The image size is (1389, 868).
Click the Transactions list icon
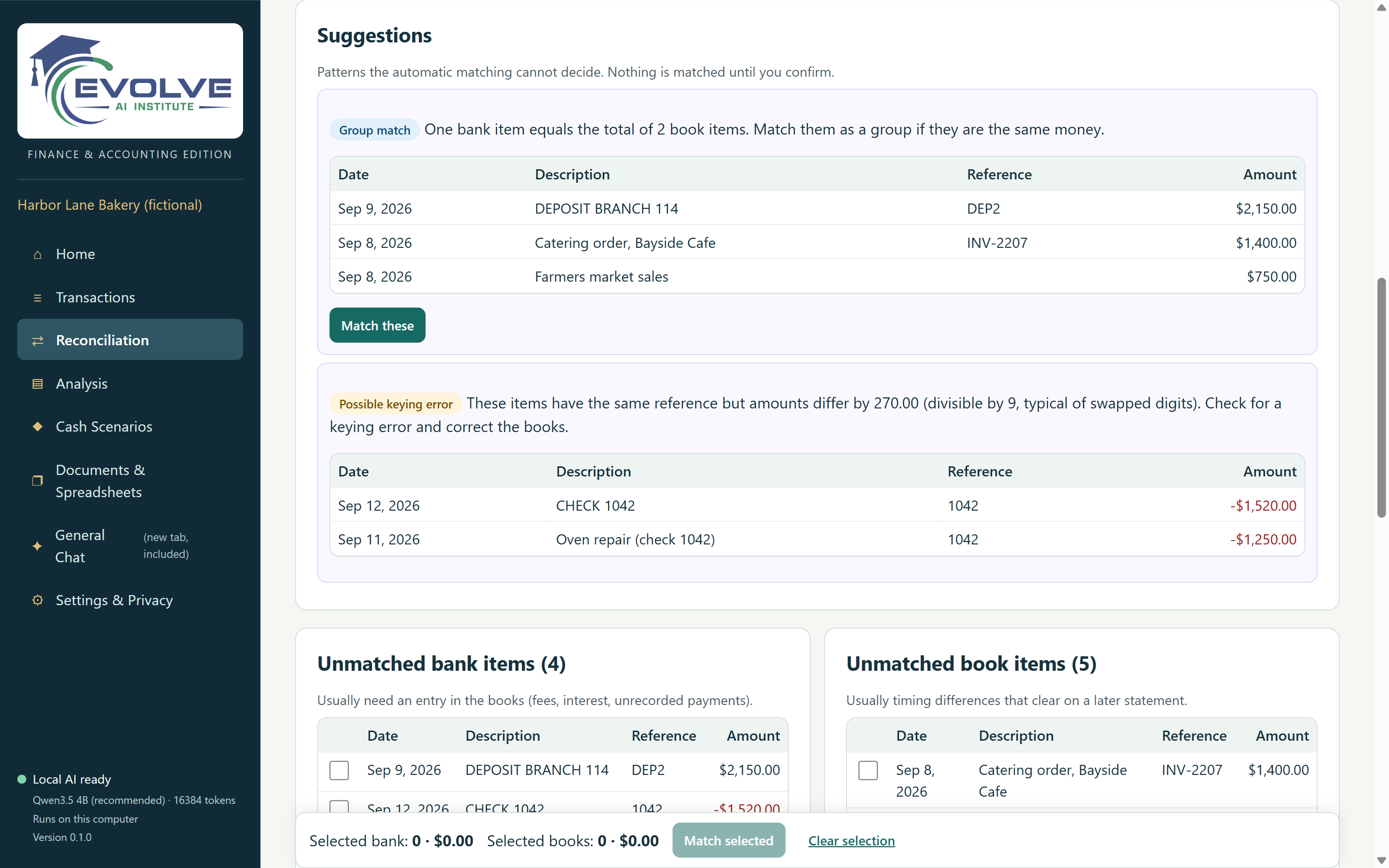point(37,298)
